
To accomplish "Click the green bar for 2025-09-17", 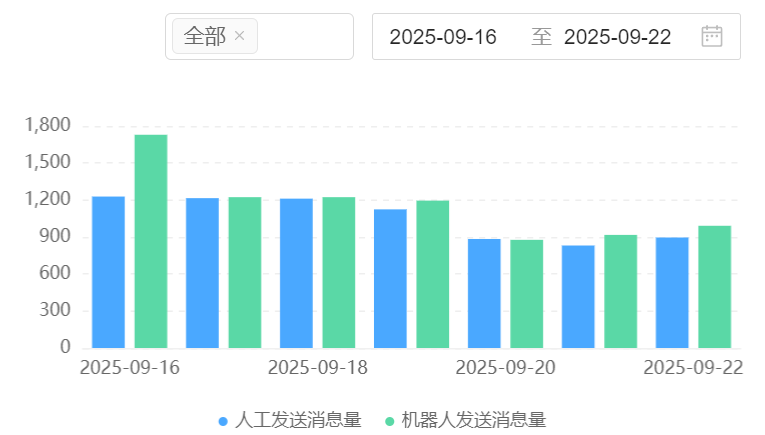I will pos(245,272).
